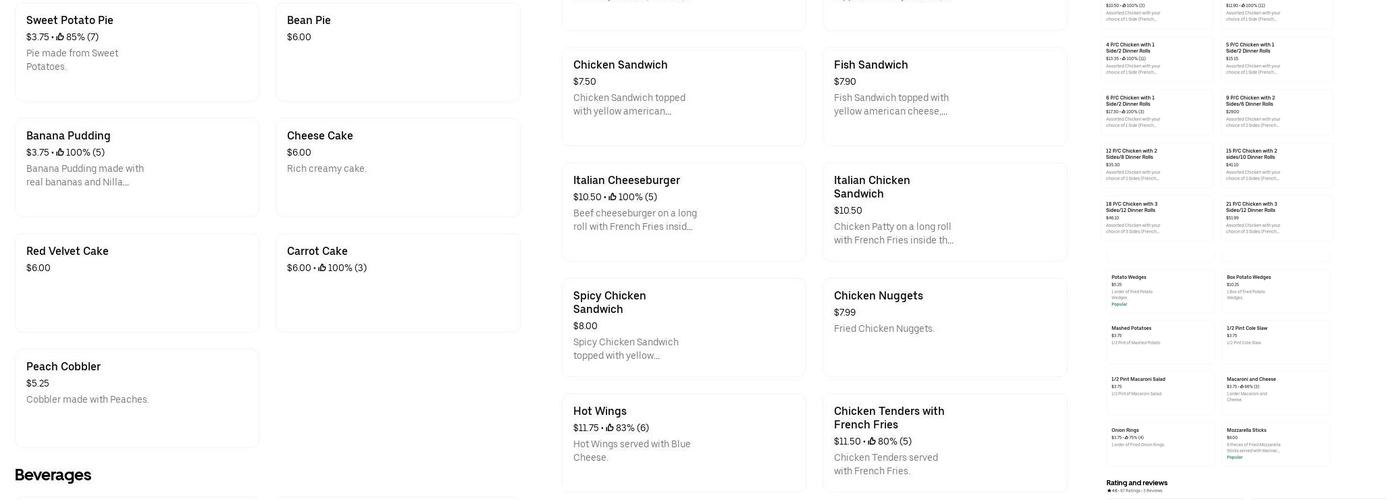Open the Italian Chicken Sandwich item
Viewport: 1400px width, 500px height.
(944, 212)
